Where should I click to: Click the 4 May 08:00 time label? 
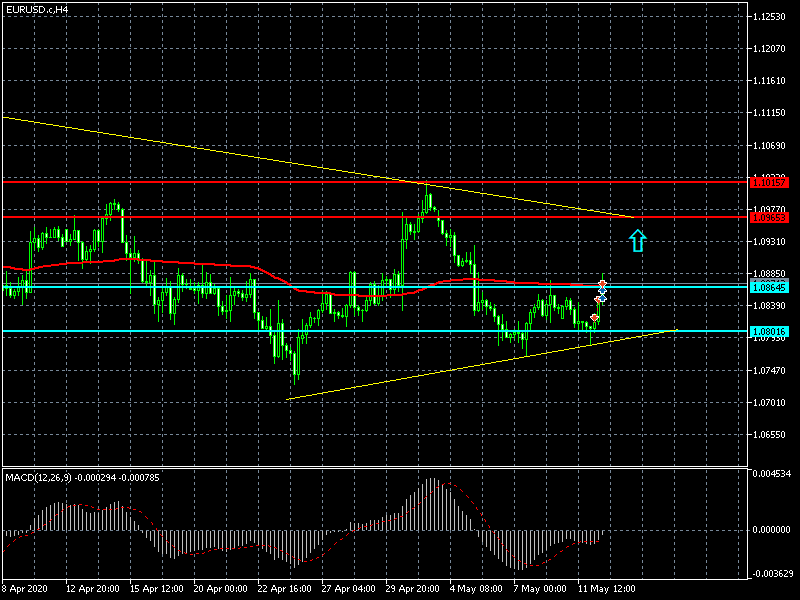click(476, 589)
